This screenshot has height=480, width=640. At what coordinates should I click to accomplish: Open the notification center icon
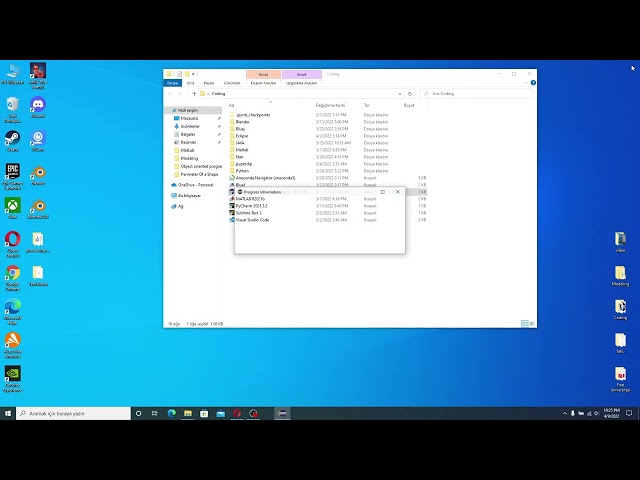tap(629, 413)
